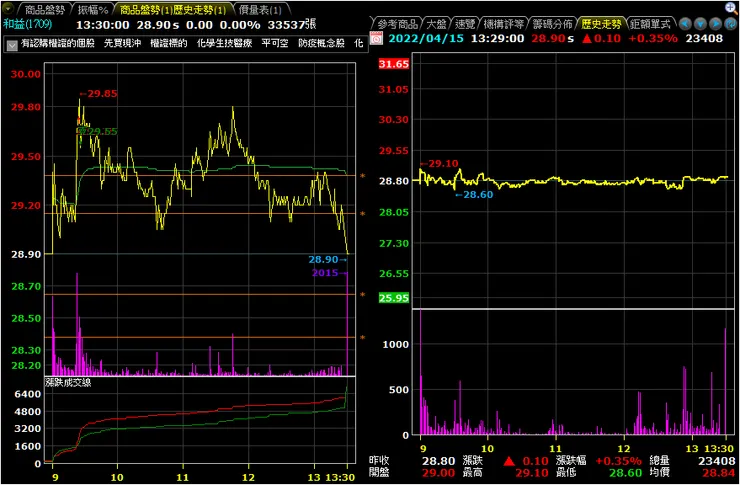
Task: Select the 有認購權證的個股 category
Action: pyautogui.click(x=58, y=44)
